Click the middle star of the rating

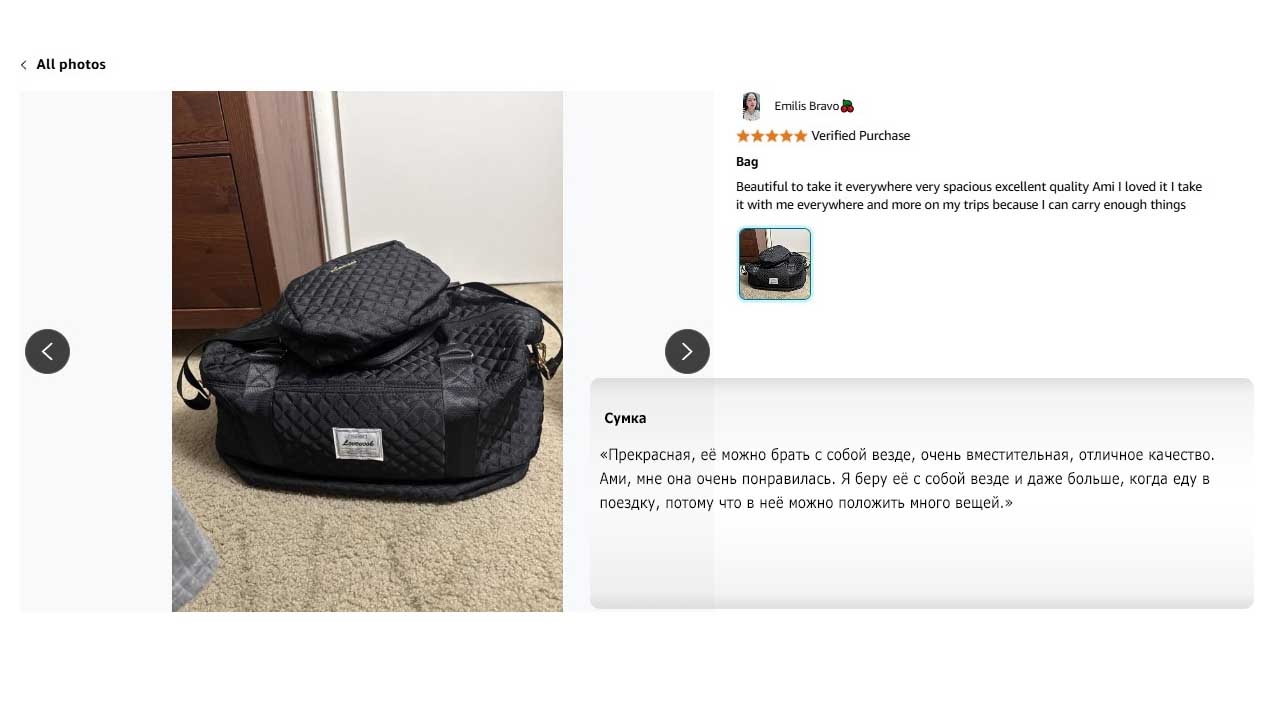click(x=771, y=136)
